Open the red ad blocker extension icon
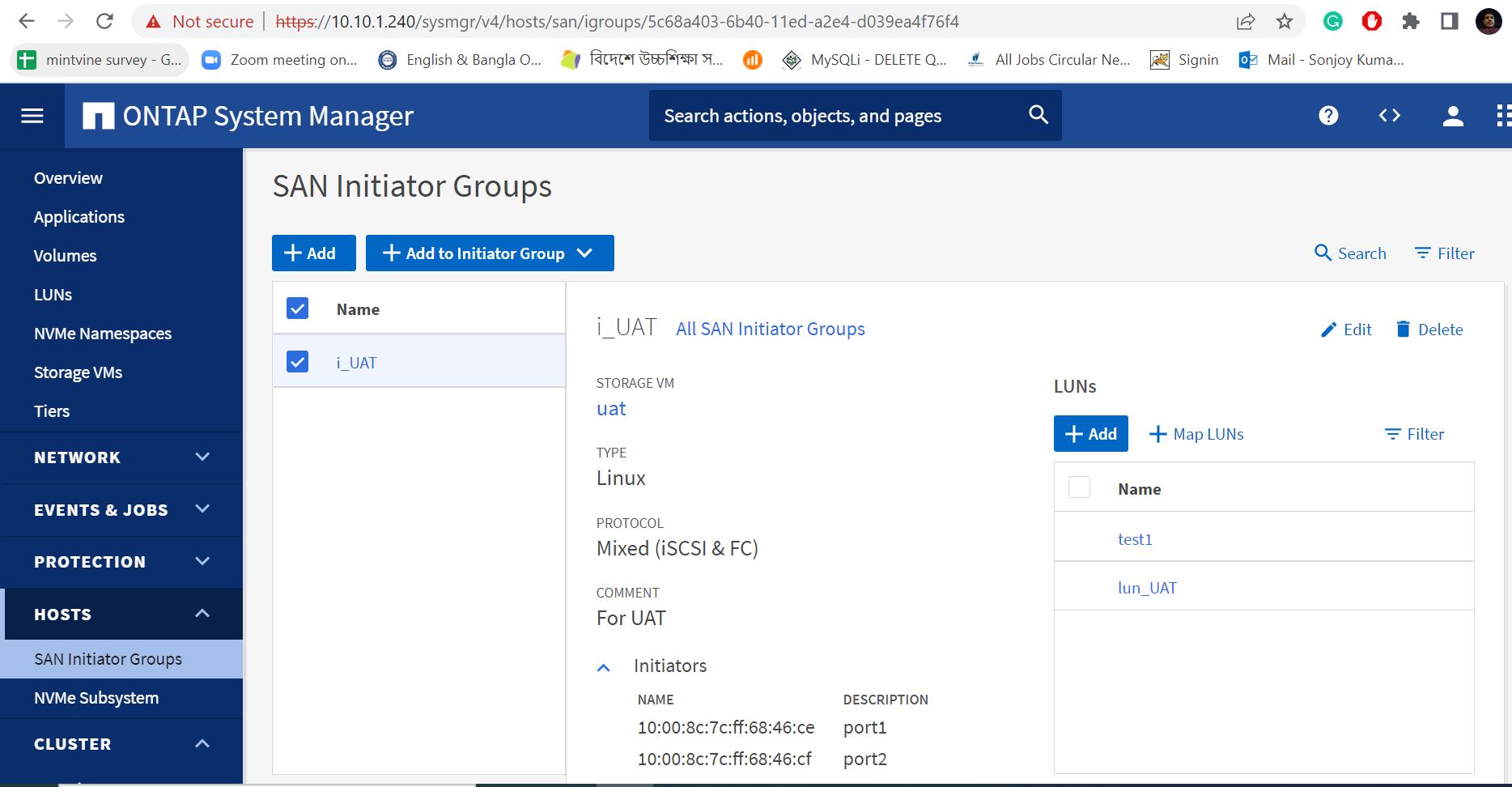The image size is (1512, 787). click(1371, 21)
